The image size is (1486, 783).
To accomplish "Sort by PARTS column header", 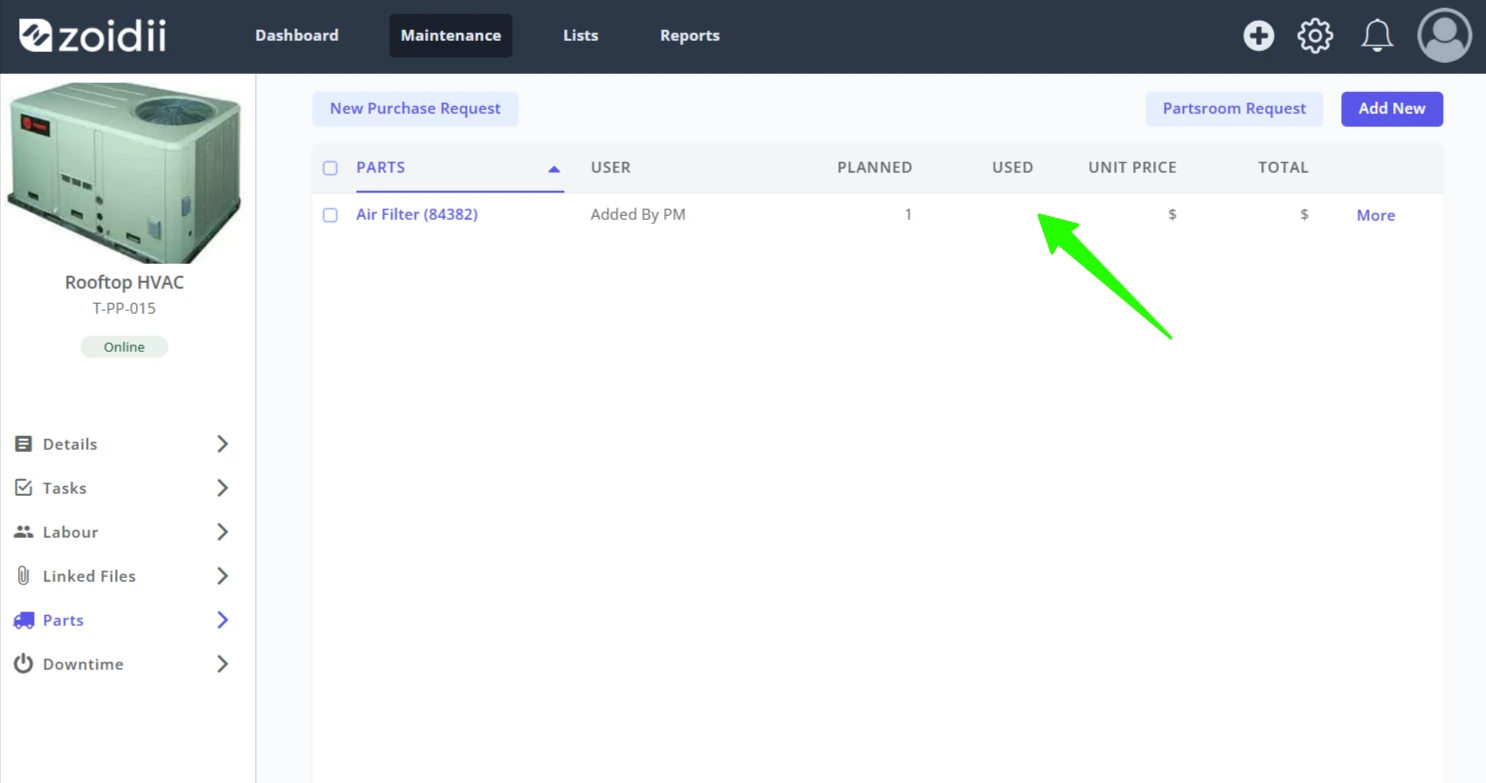I will coord(381,167).
